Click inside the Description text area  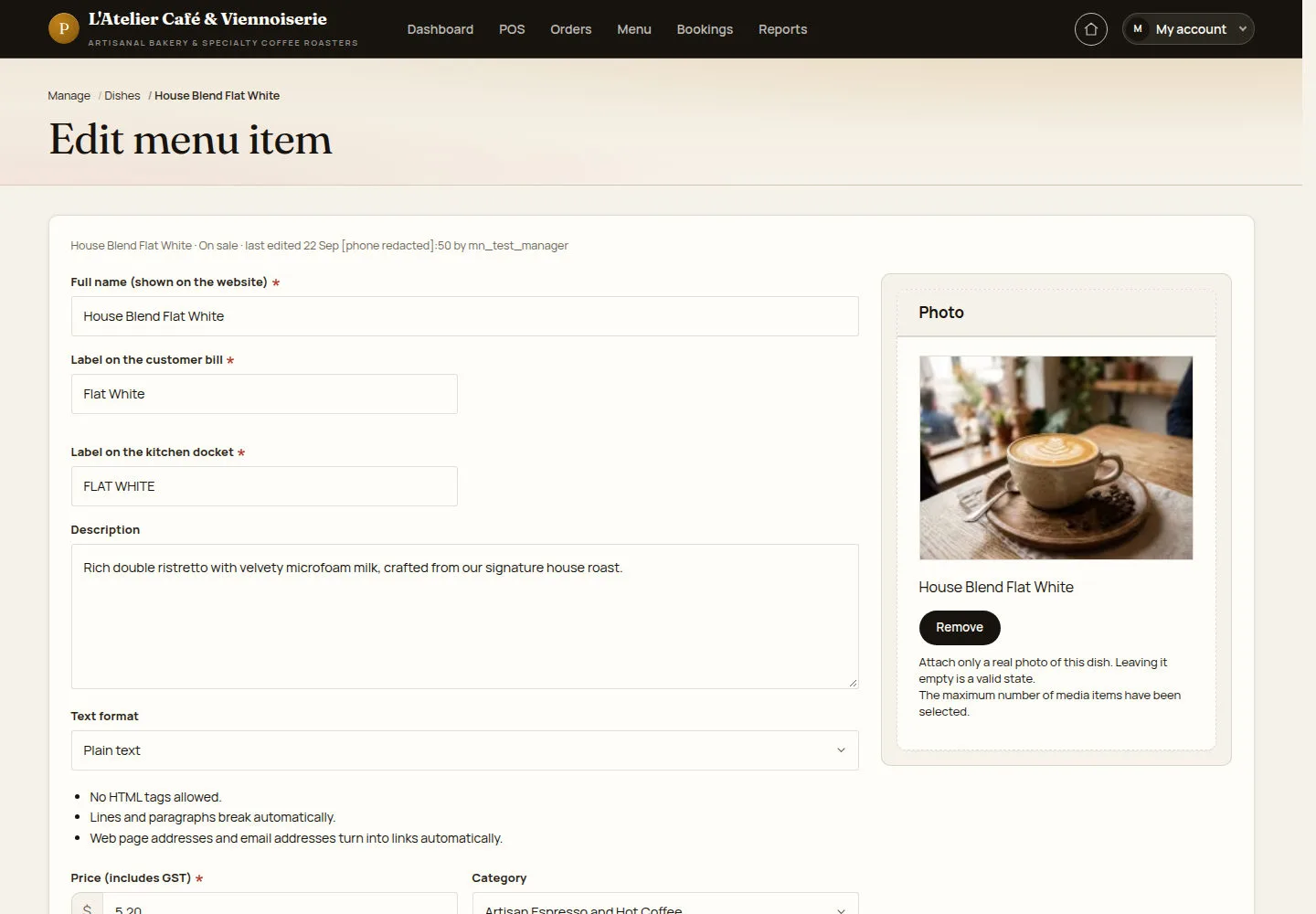click(x=464, y=616)
